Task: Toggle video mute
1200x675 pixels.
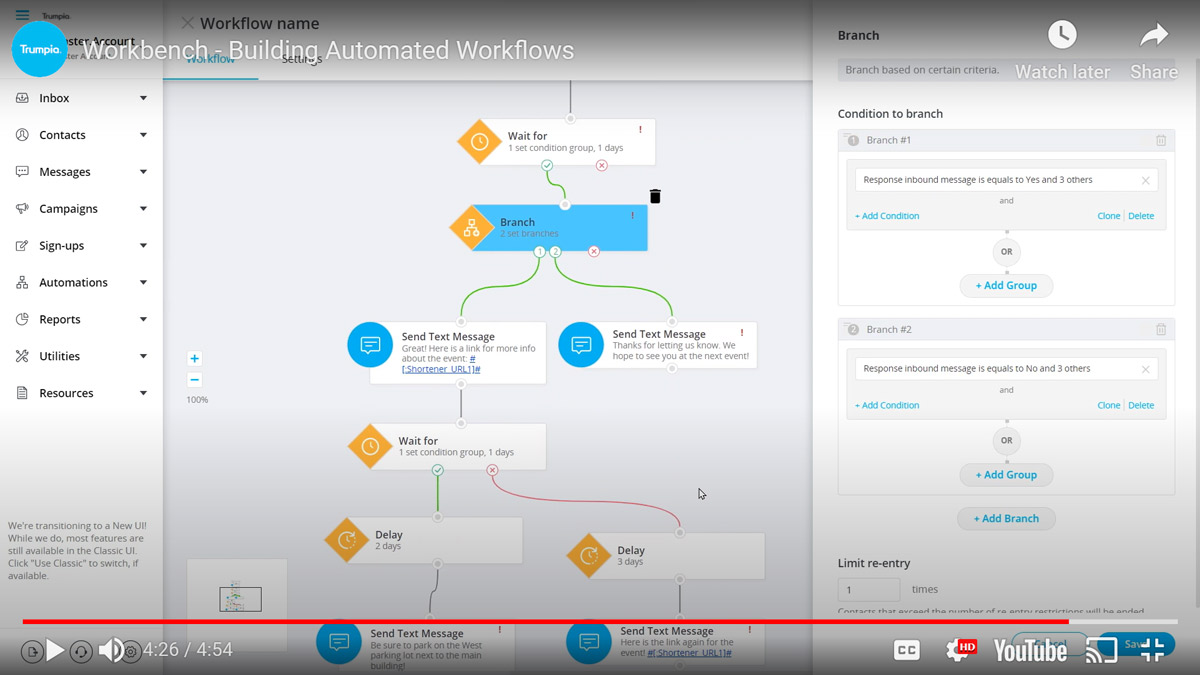Action: (111, 650)
